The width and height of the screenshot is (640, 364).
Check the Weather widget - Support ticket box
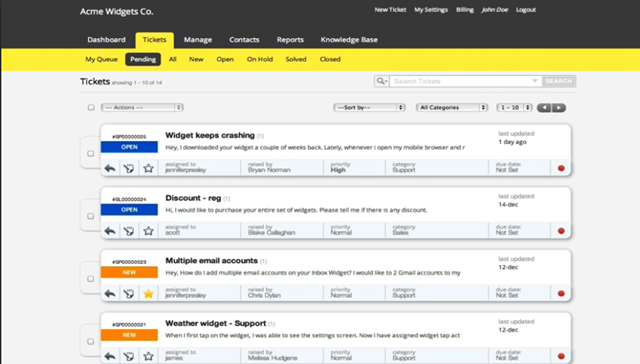[x=91, y=342]
